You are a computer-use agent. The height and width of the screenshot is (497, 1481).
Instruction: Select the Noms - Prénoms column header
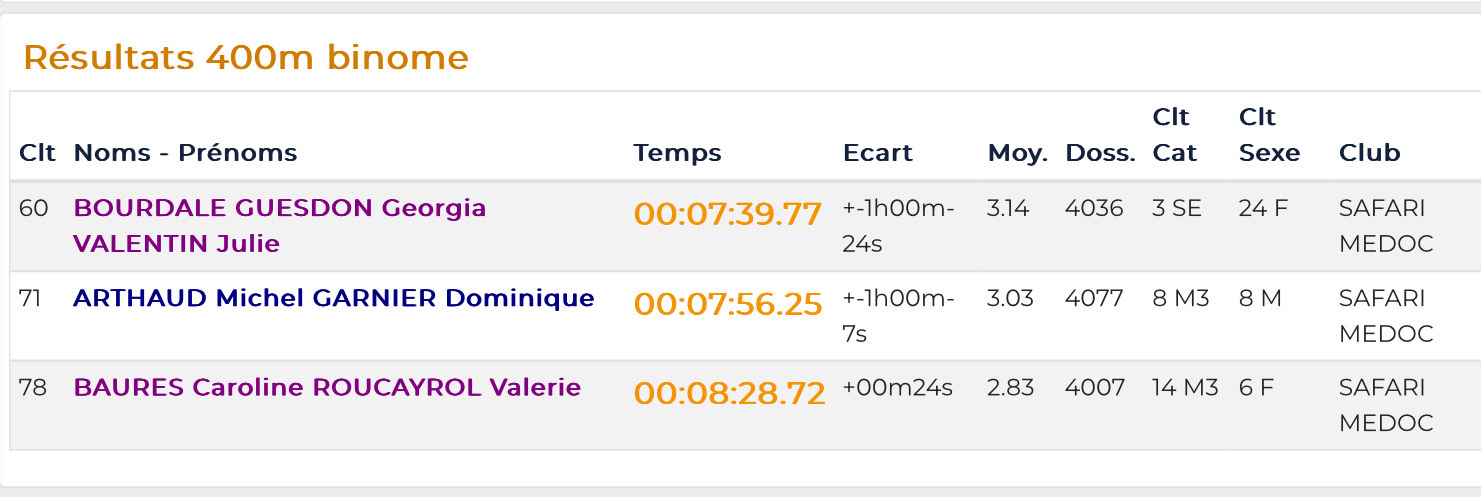click(185, 153)
